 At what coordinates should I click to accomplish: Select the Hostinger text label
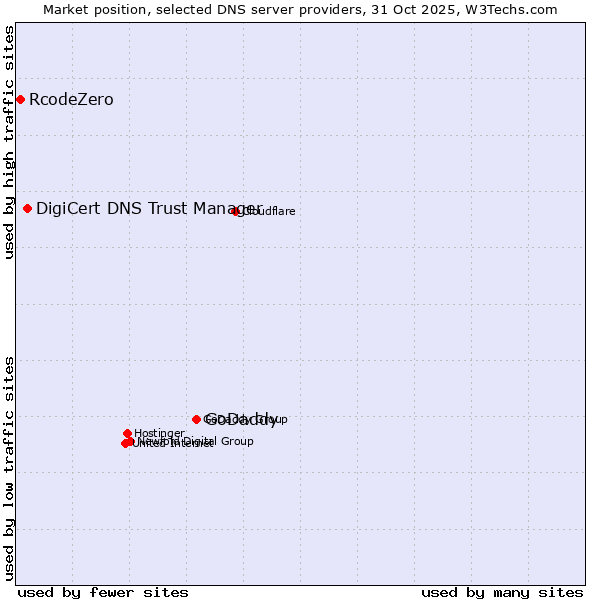coord(159,433)
